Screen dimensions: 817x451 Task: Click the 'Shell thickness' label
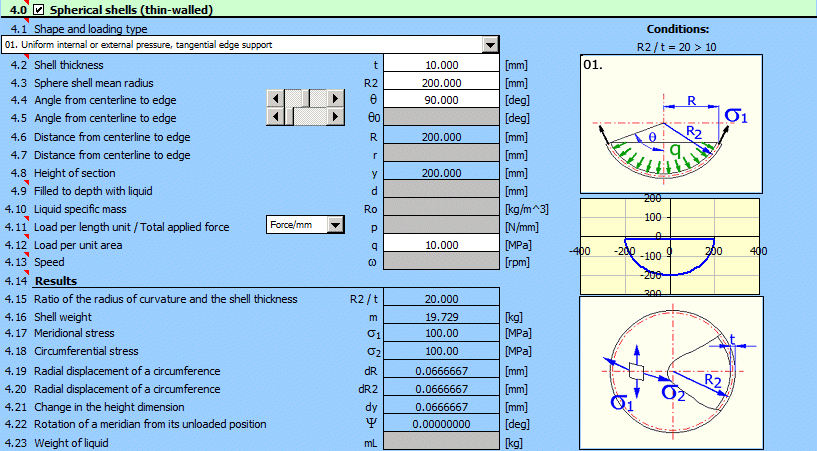coord(69,65)
